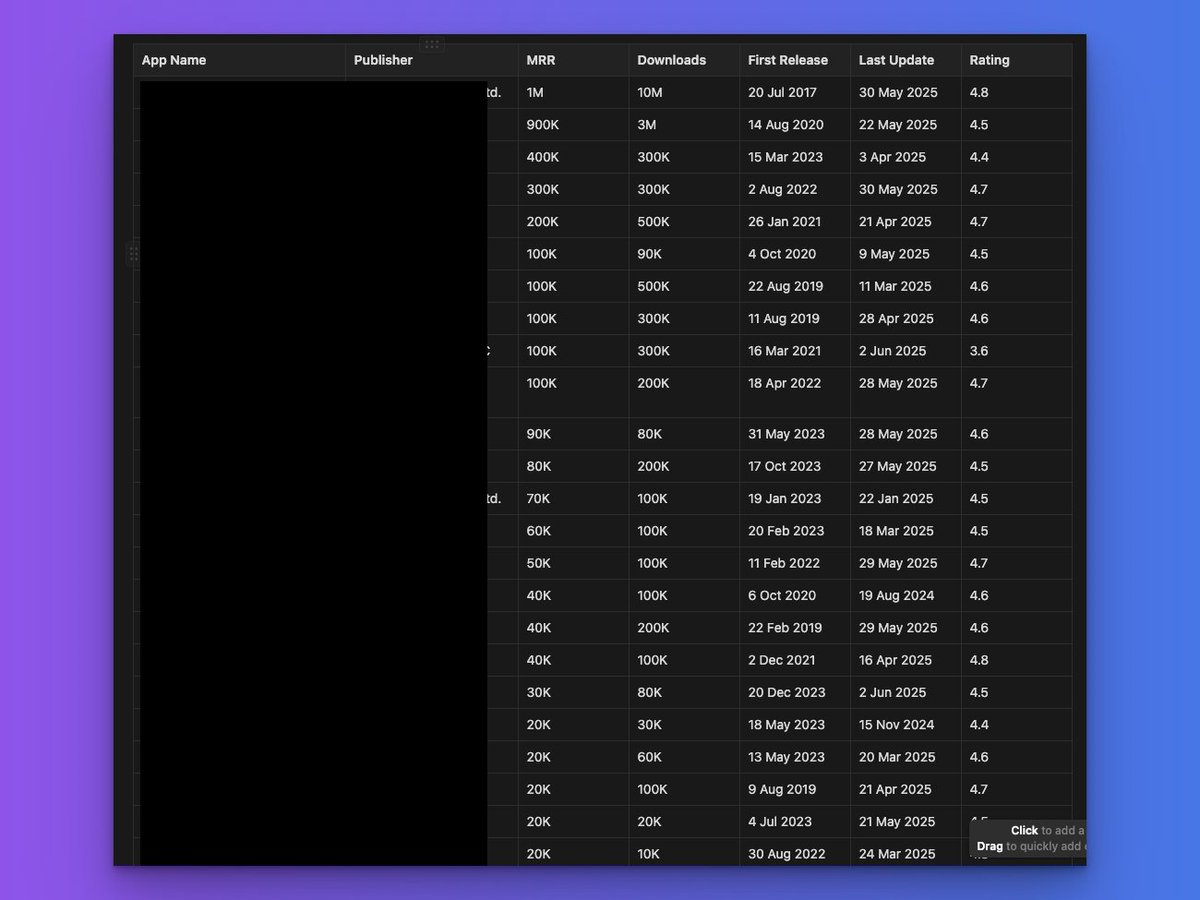Image resolution: width=1200 pixels, height=900 pixels.
Task: Click the date 11 Feb 2022
Action: [784, 563]
